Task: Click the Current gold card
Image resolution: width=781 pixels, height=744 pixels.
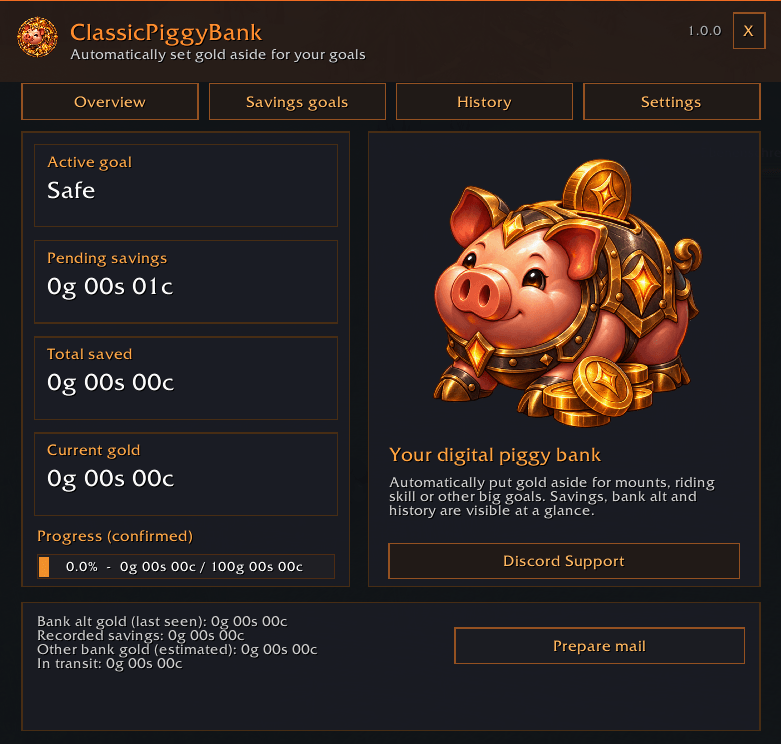Action: point(186,474)
